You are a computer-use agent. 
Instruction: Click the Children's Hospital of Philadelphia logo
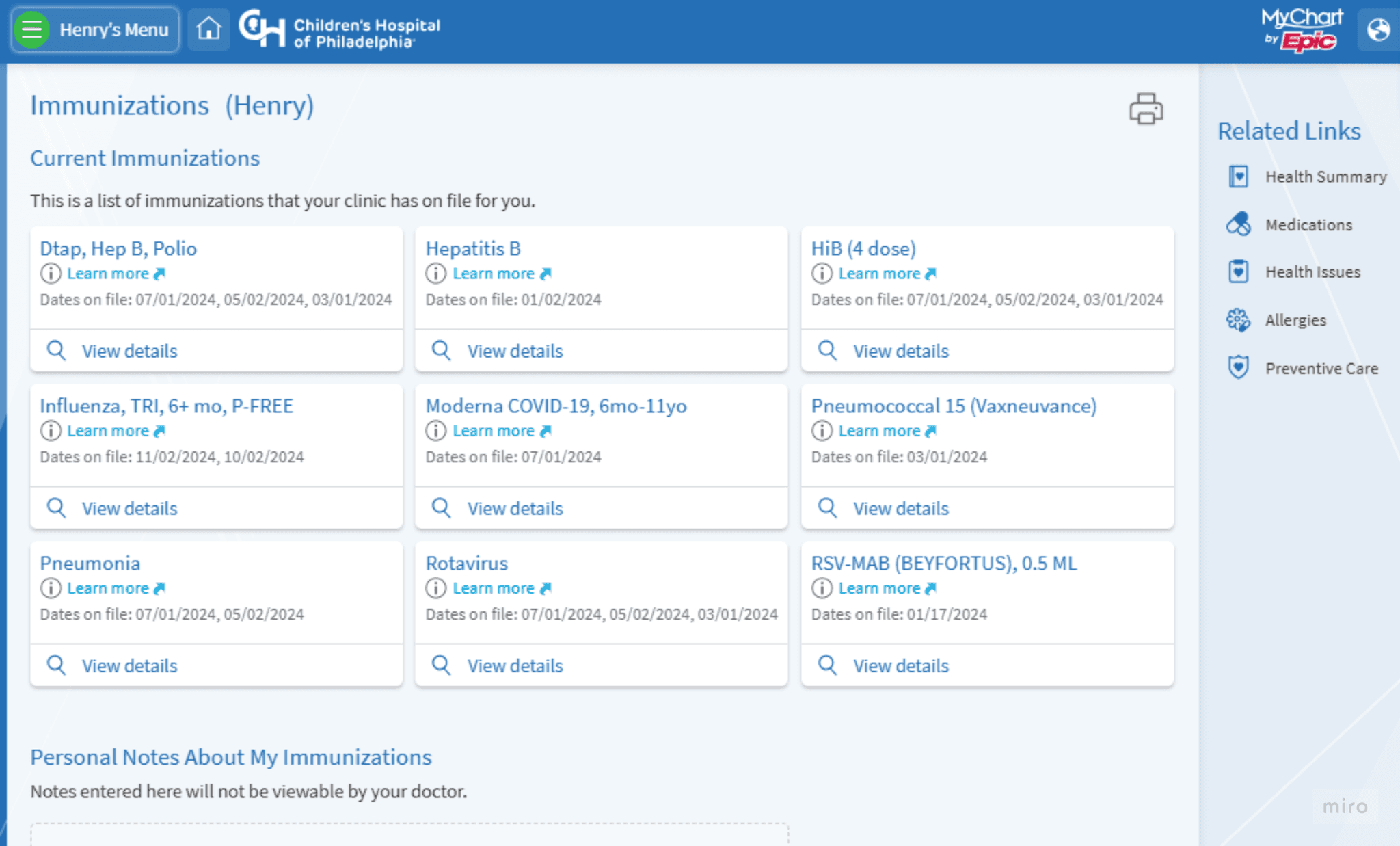pos(340,30)
